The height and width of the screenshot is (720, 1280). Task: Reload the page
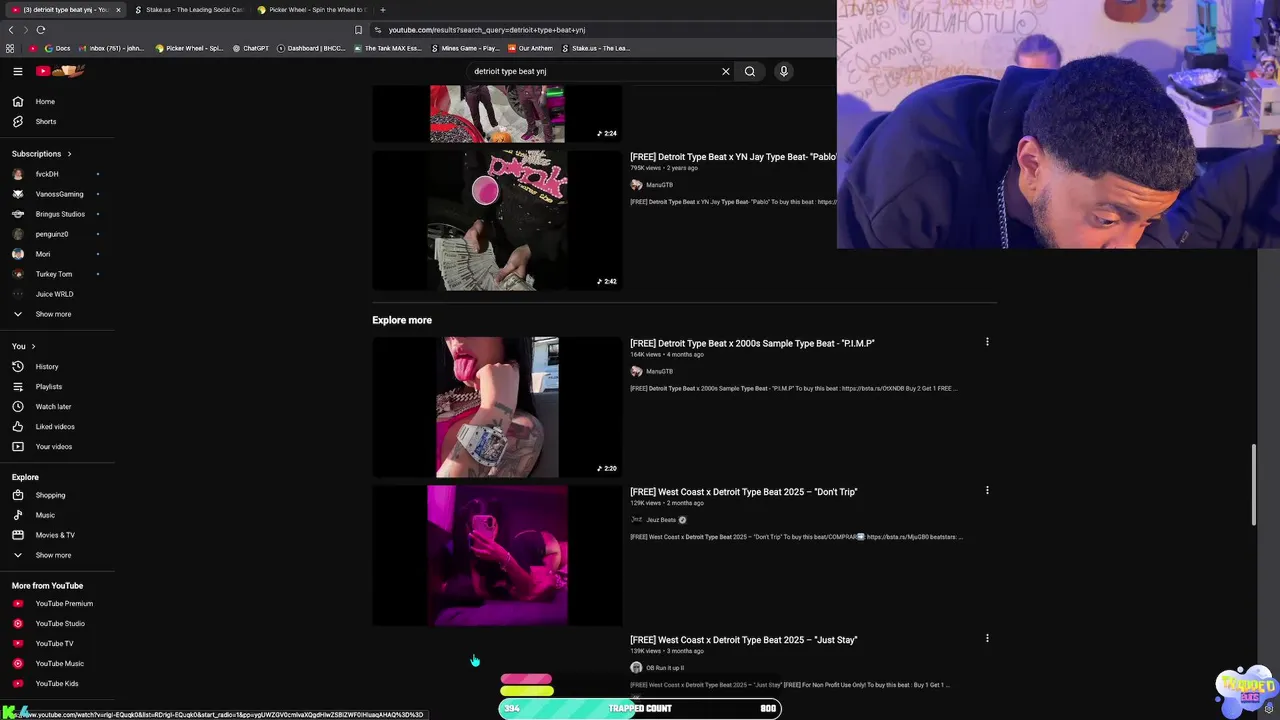pyautogui.click(x=40, y=30)
